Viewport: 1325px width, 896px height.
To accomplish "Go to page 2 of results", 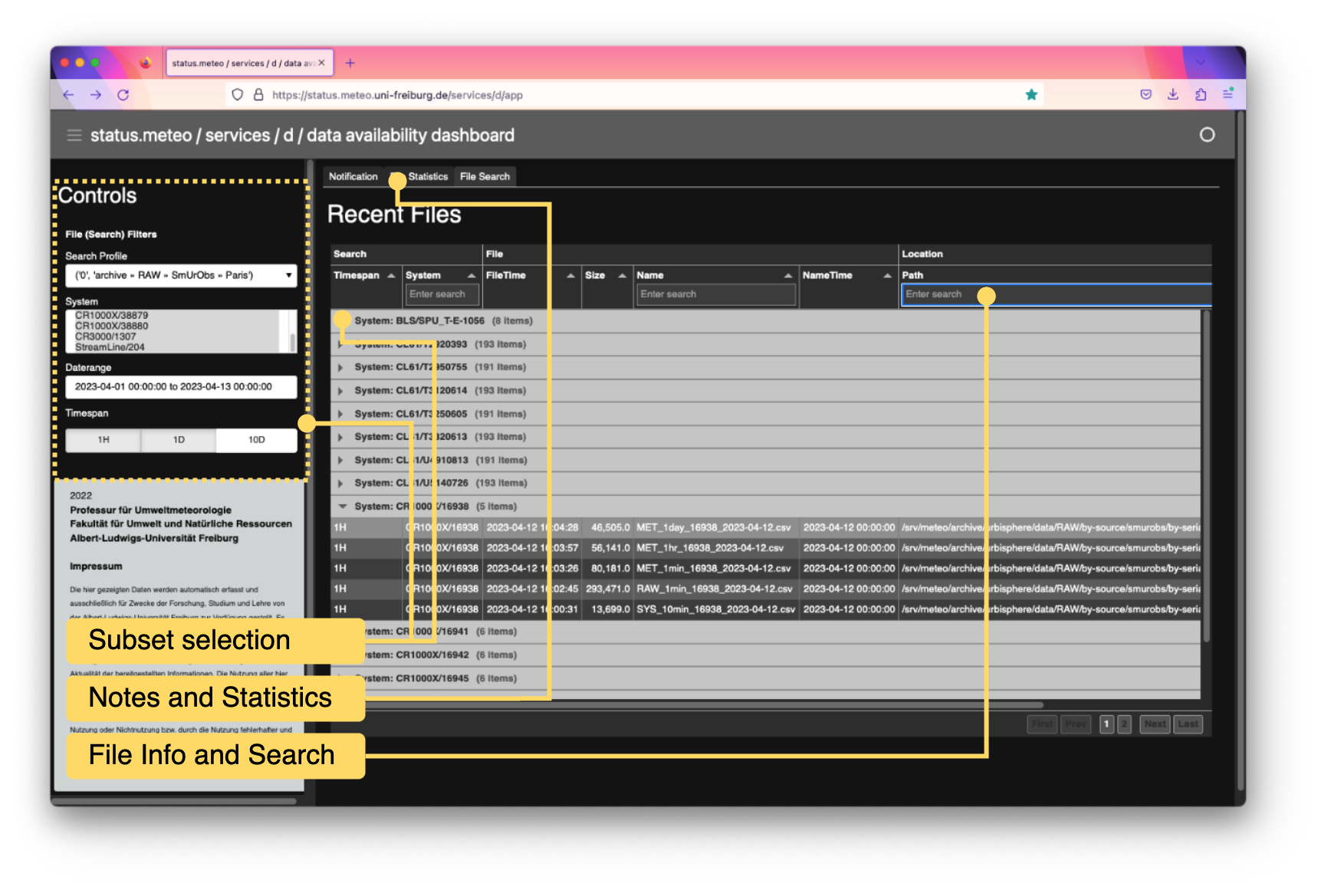I will coord(1124,724).
